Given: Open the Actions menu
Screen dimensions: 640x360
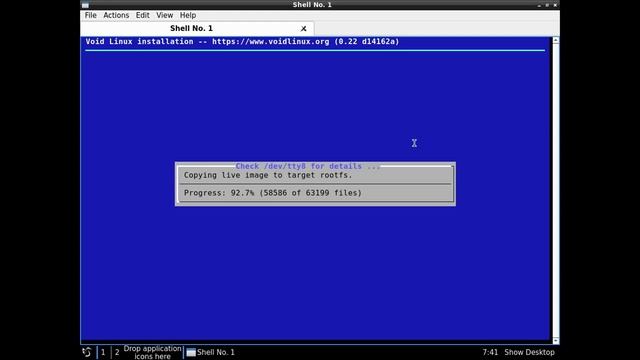Looking at the screenshot, I should 116,15.
